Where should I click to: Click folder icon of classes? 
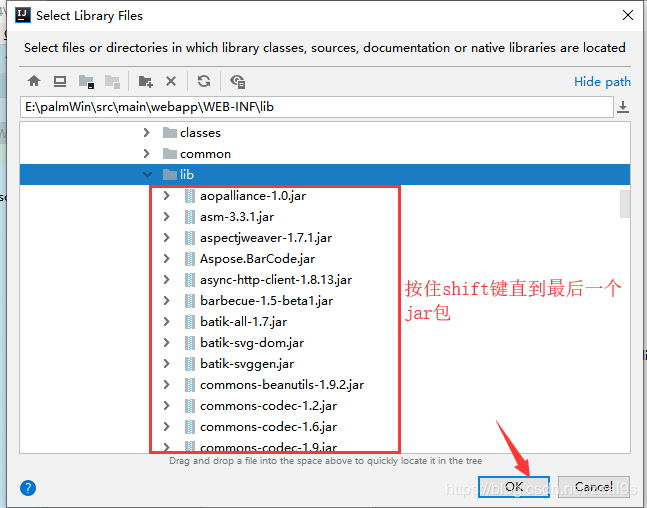click(x=170, y=132)
